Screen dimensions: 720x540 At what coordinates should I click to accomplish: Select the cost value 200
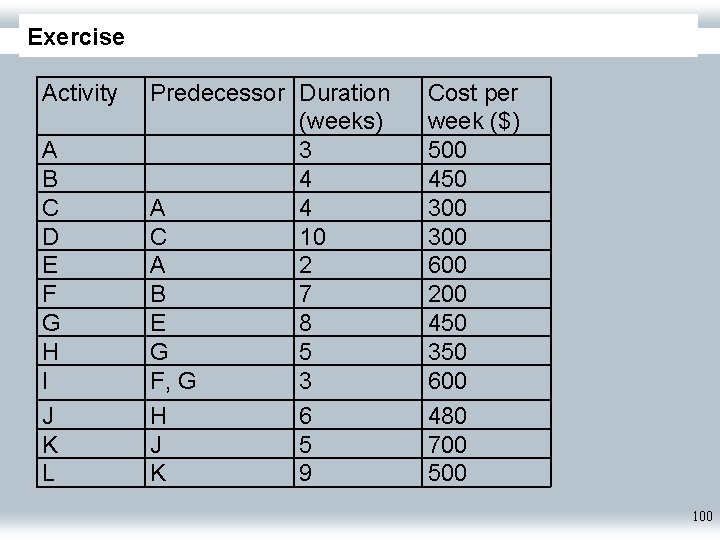(x=447, y=294)
